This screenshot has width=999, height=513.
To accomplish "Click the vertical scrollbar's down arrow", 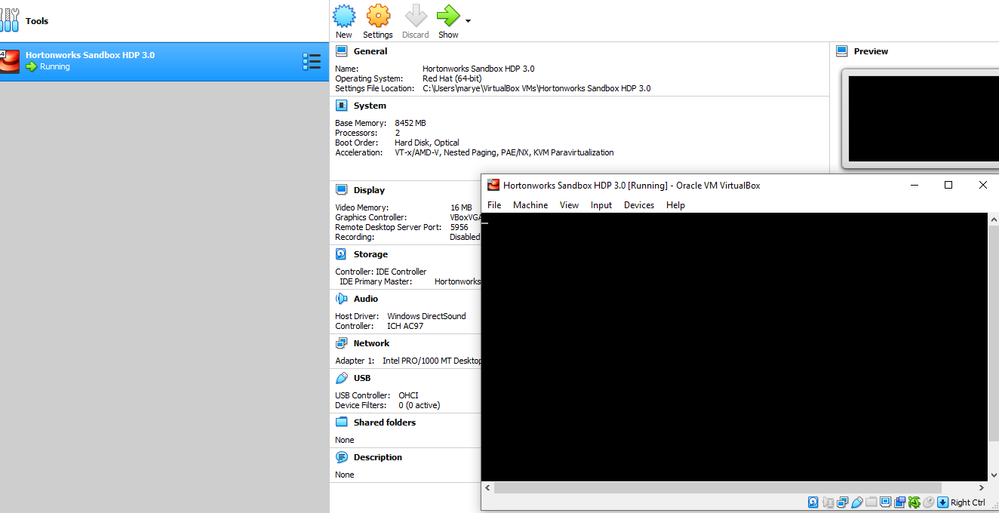I will 993,475.
